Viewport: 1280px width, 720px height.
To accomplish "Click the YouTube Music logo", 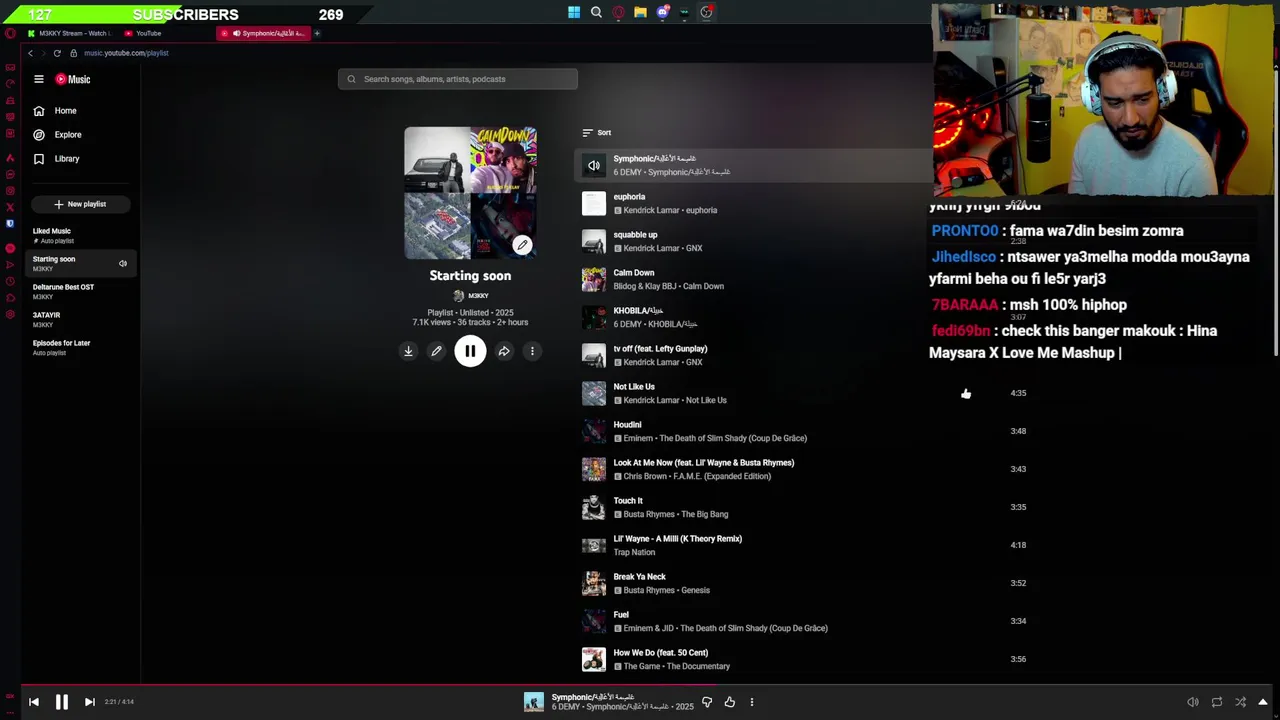I will 72,79.
